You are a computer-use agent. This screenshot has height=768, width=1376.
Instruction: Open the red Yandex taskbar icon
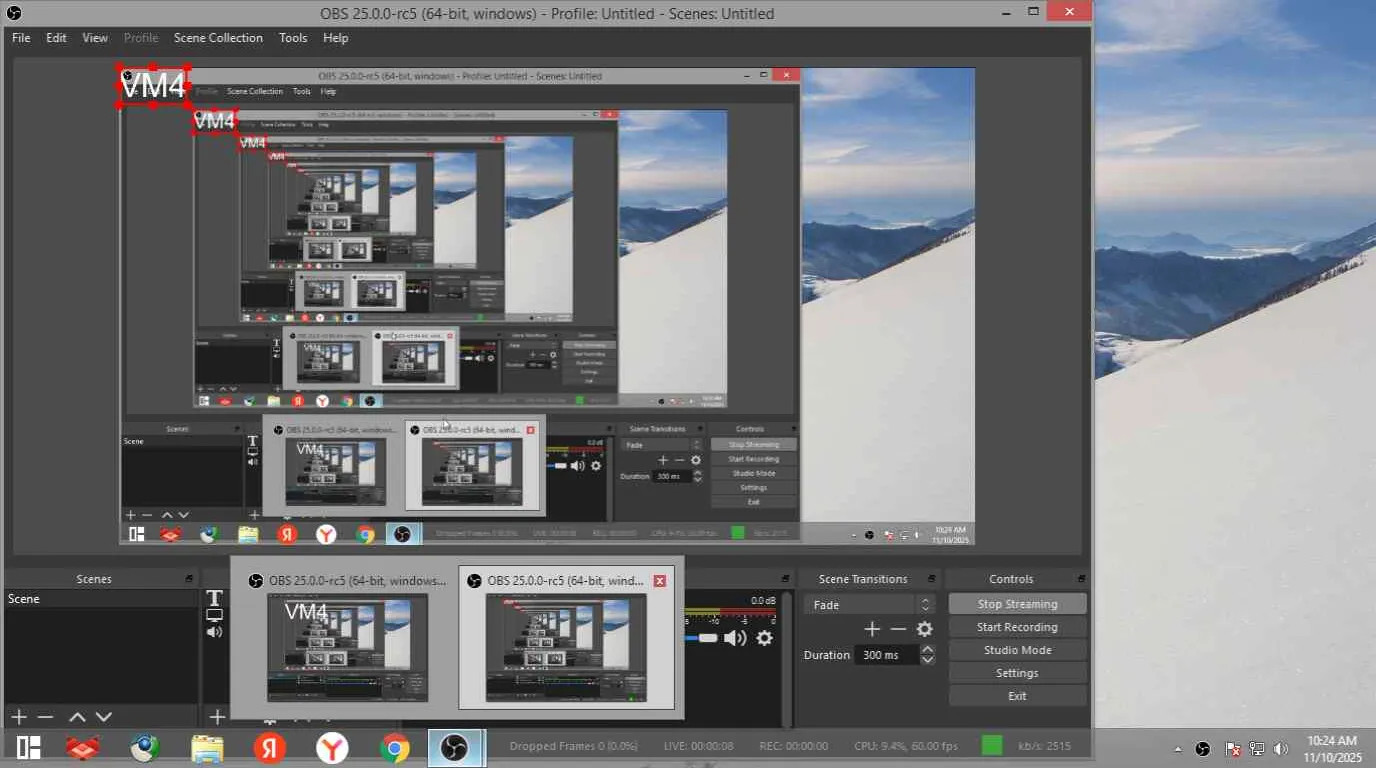point(269,748)
